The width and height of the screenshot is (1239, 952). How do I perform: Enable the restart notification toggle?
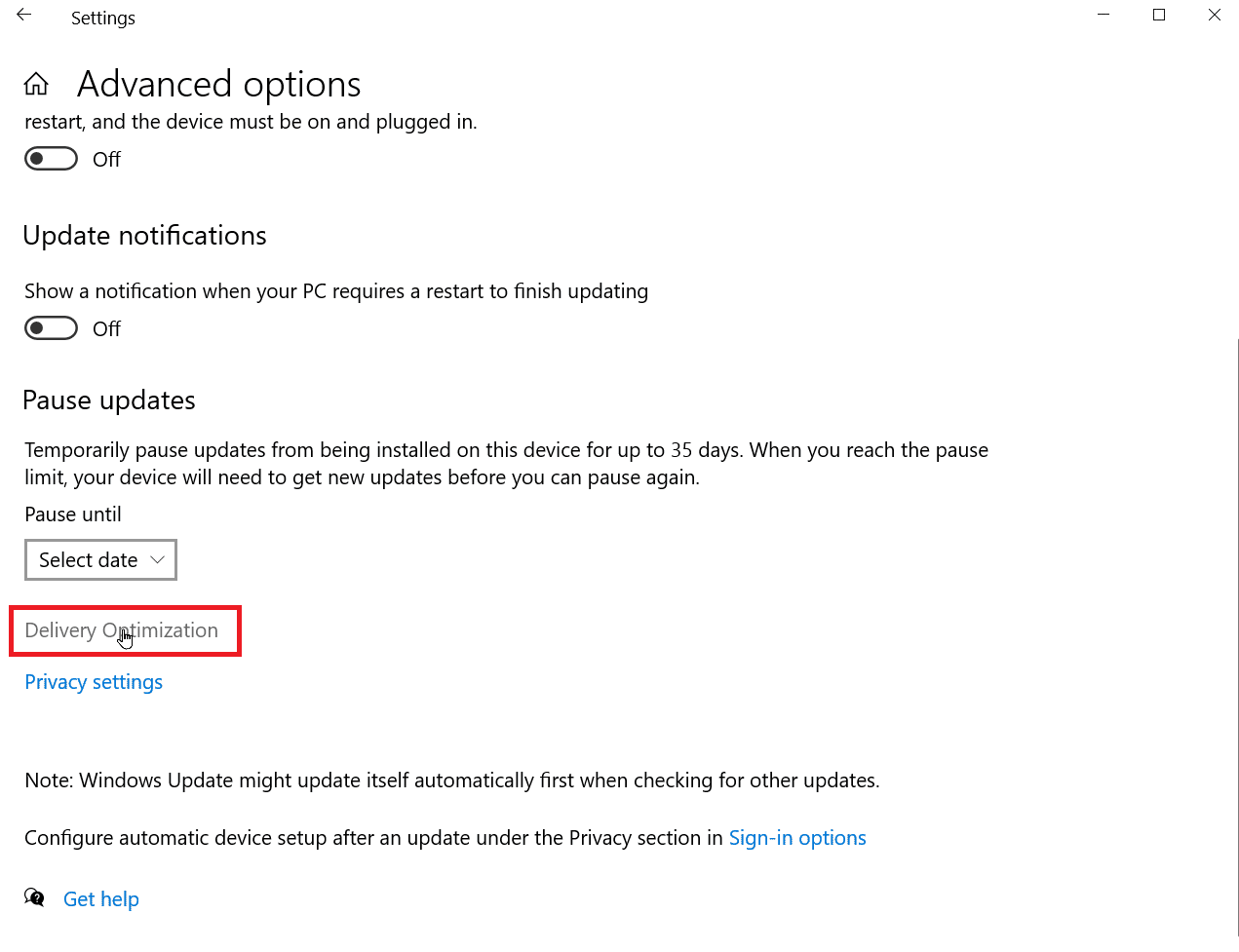[52, 328]
